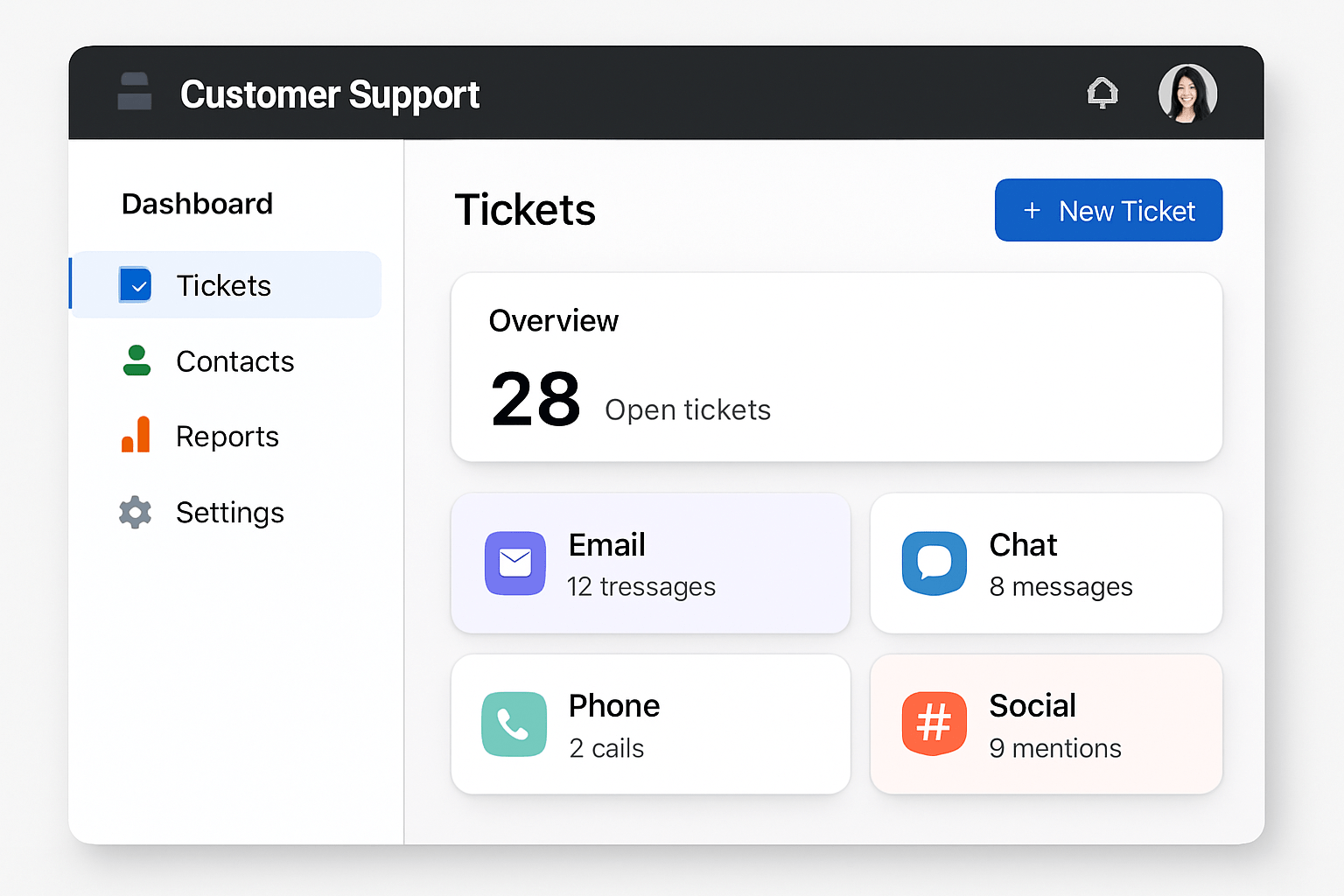Click the Phone receiver icon
1344x896 pixels.
point(515,724)
